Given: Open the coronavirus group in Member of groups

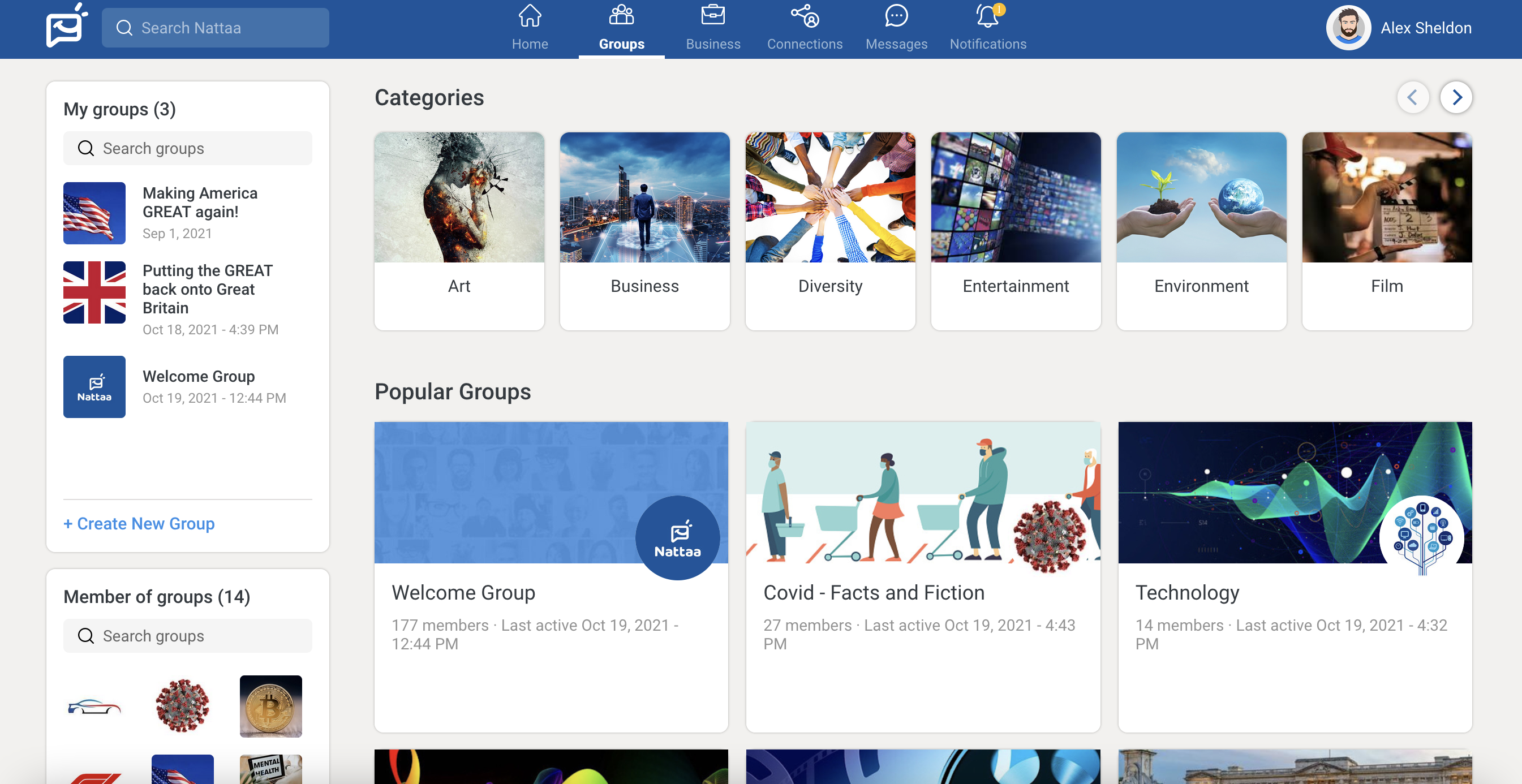Looking at the screenshot, I should pos(183,706).
